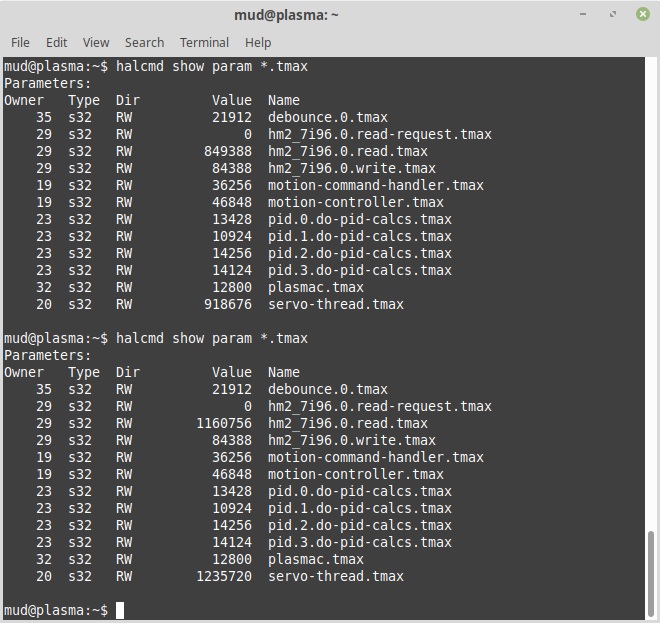Click the Owner column header in first listing

[x=24, y=100]
